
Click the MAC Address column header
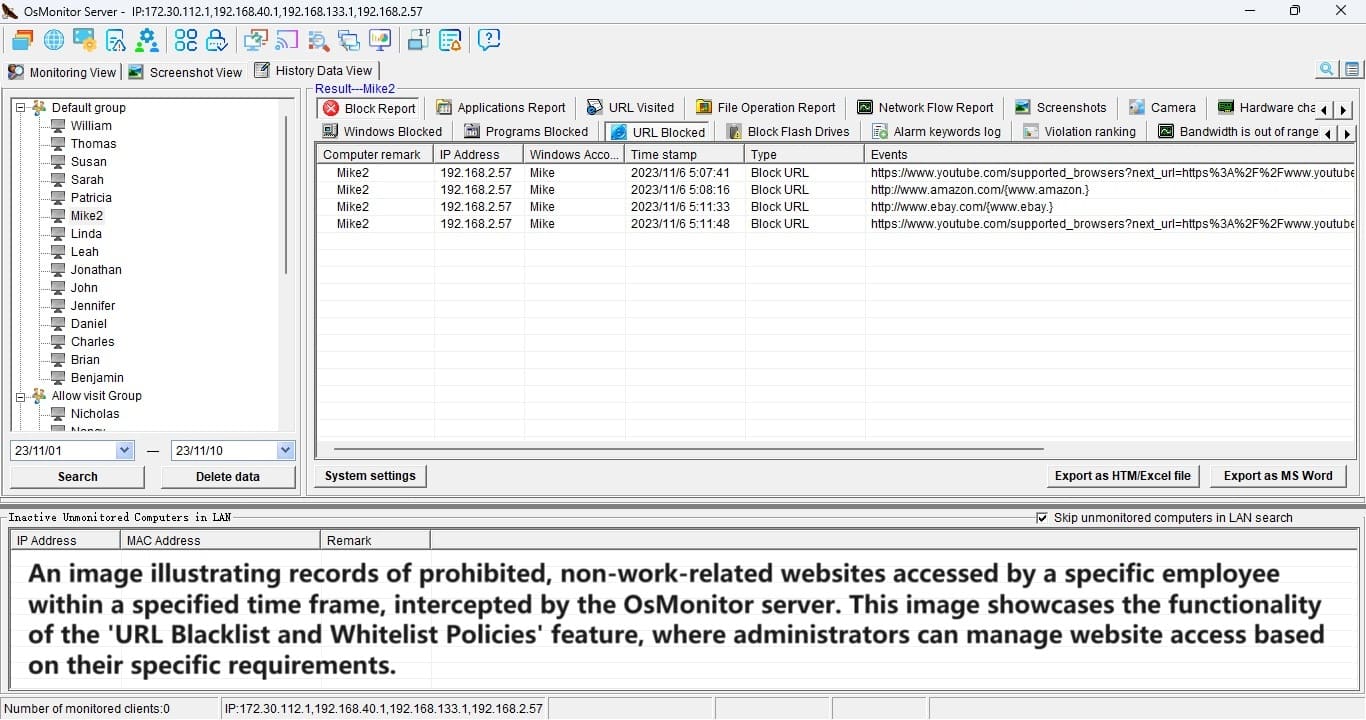(221, 540)
